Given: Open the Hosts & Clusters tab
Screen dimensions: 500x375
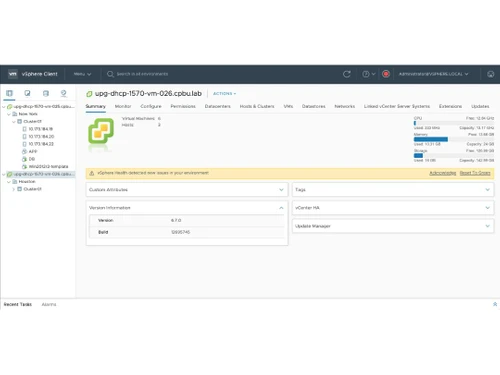Looking at the screenshot, I should [257, 106].
